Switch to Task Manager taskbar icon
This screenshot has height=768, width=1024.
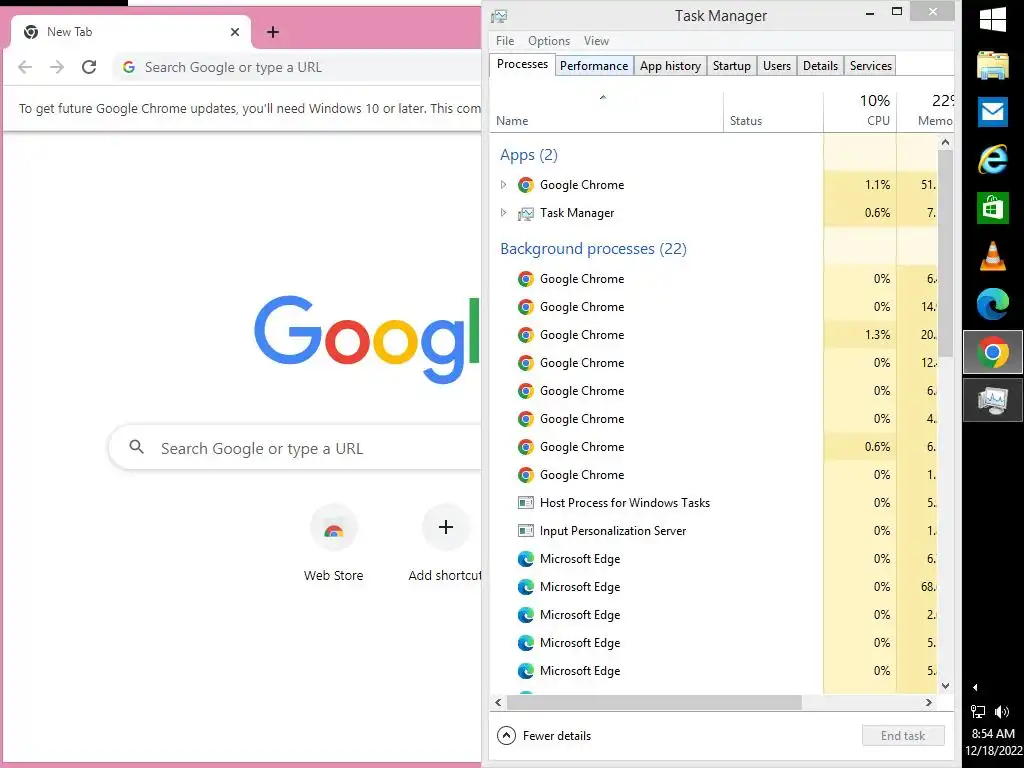click(993, 400)
